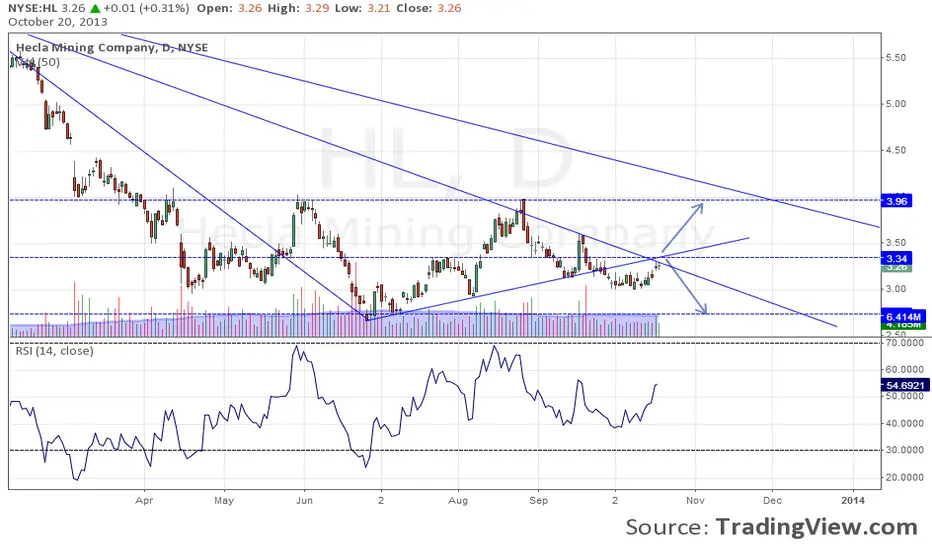932x550 pixels.
Task: Click the Close: 3.26 value
Action: tap(429, 8)
